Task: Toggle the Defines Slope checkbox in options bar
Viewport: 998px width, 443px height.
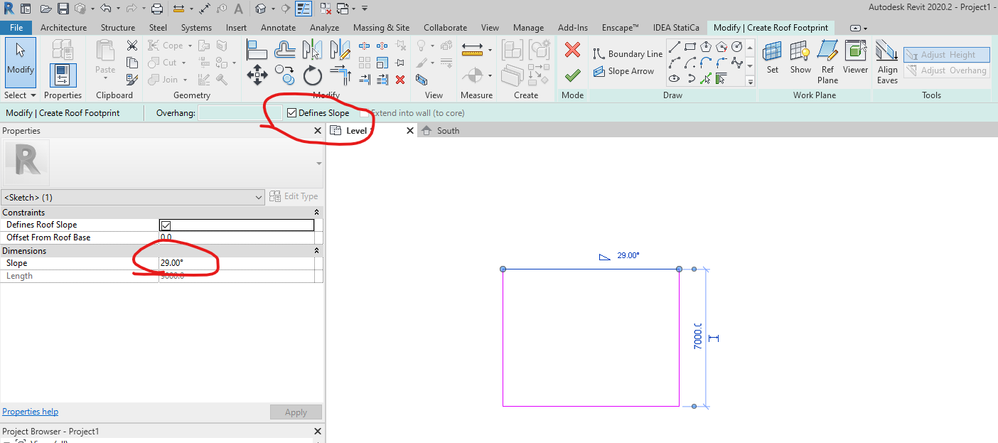Action: (292, 113)
